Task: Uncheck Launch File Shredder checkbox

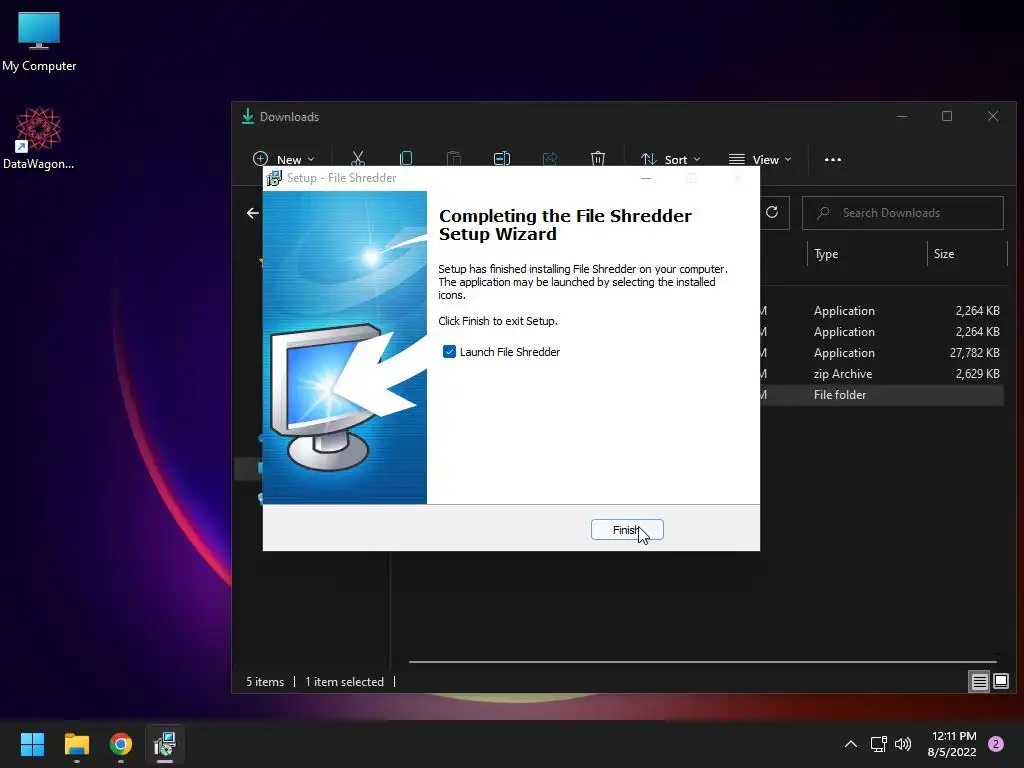Action: point(449,352)
